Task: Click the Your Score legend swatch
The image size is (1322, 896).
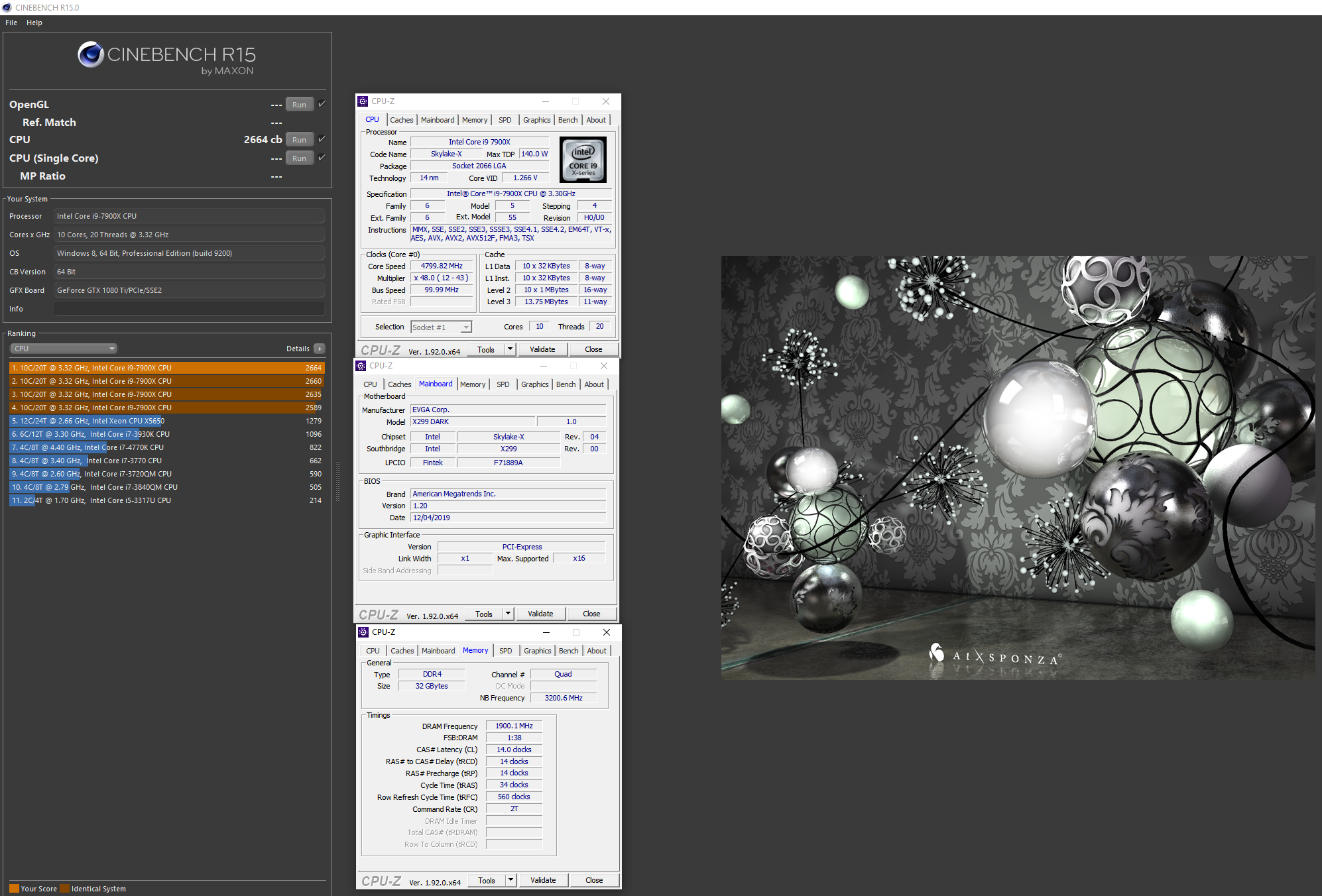Action: tap(14, 889)
